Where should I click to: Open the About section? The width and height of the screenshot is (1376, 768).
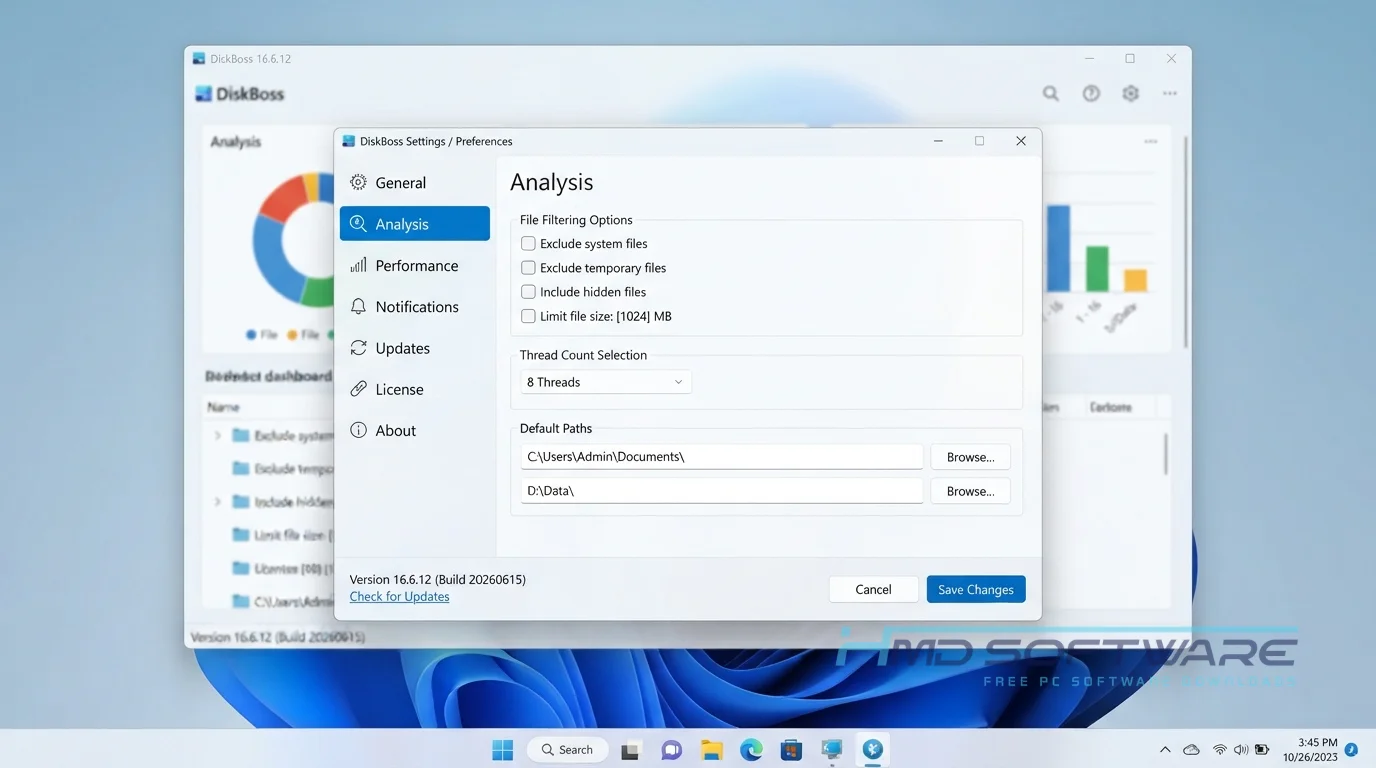pyautogui.click(x=415, y=430)
